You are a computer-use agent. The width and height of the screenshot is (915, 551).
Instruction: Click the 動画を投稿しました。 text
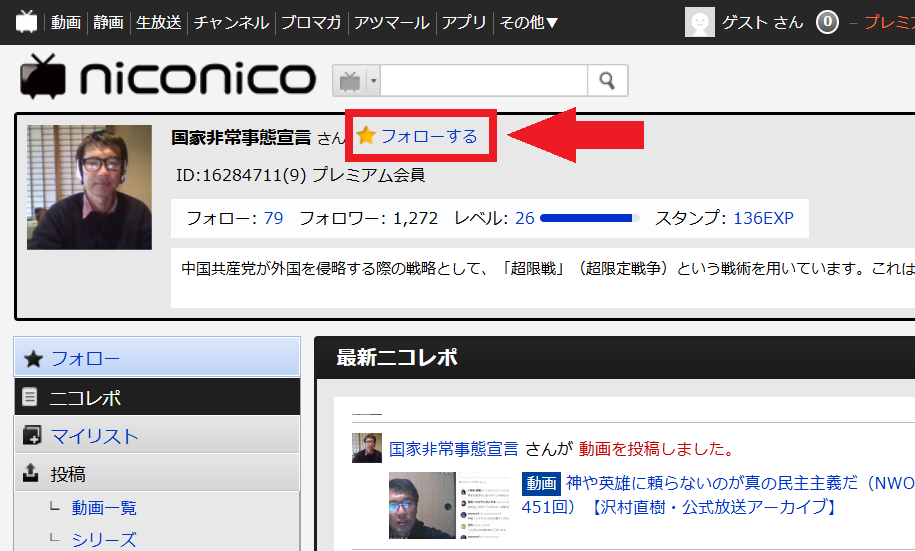[x=656, y=449]
